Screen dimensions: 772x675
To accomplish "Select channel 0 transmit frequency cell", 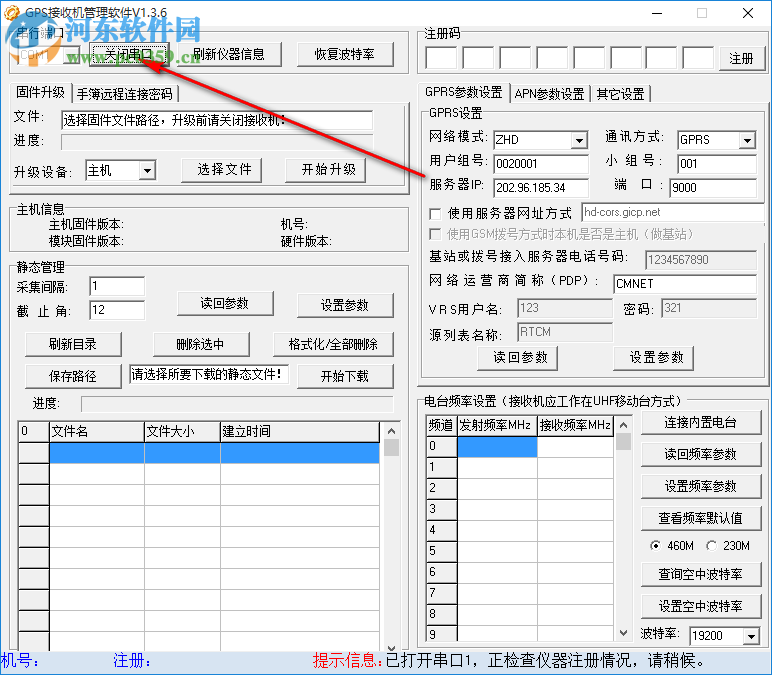I will (497, 447).
